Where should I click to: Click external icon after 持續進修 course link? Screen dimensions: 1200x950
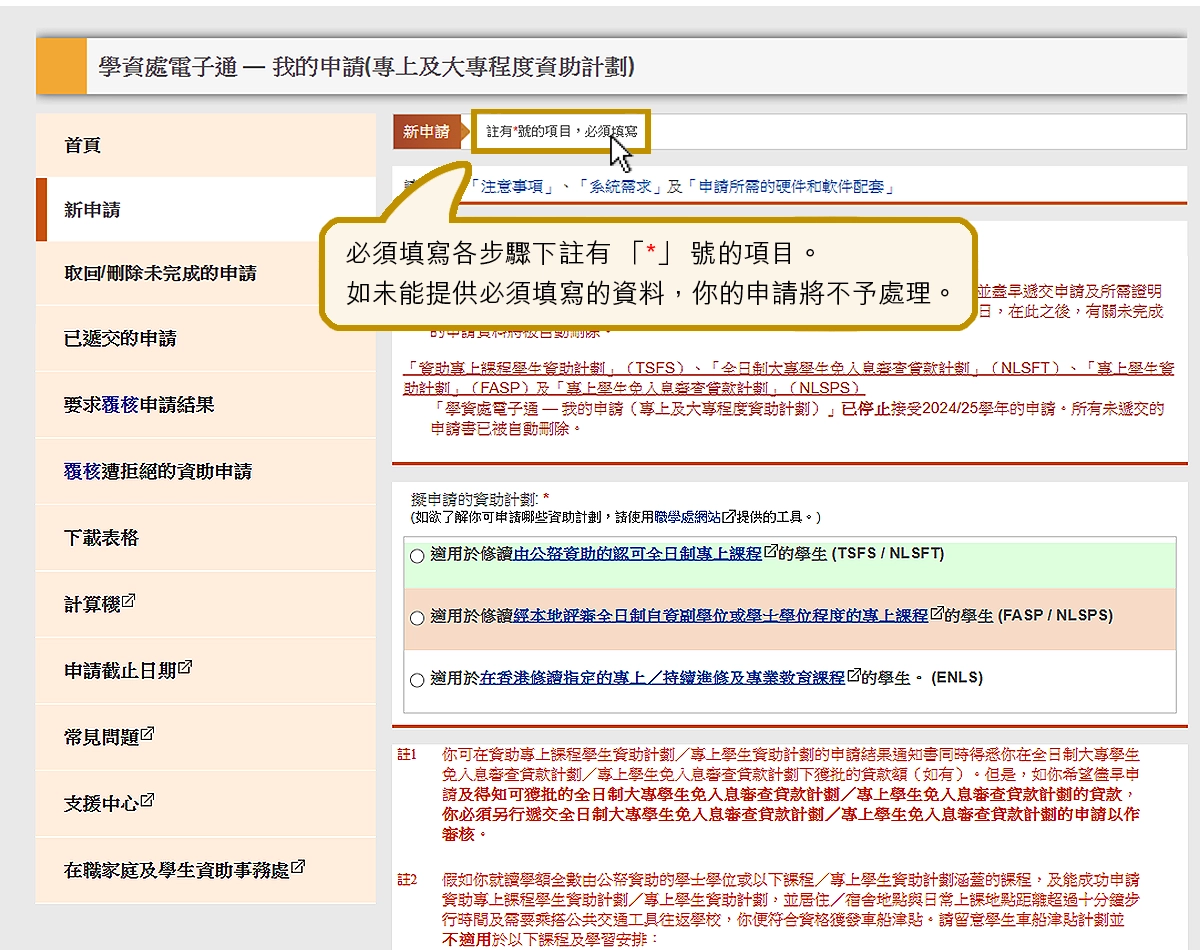(853, 676)
